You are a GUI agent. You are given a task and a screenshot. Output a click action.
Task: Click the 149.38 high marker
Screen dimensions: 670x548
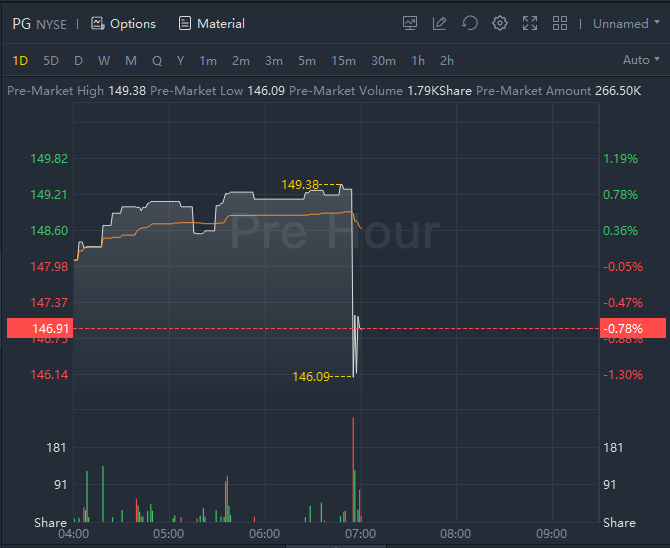[300, 185]
